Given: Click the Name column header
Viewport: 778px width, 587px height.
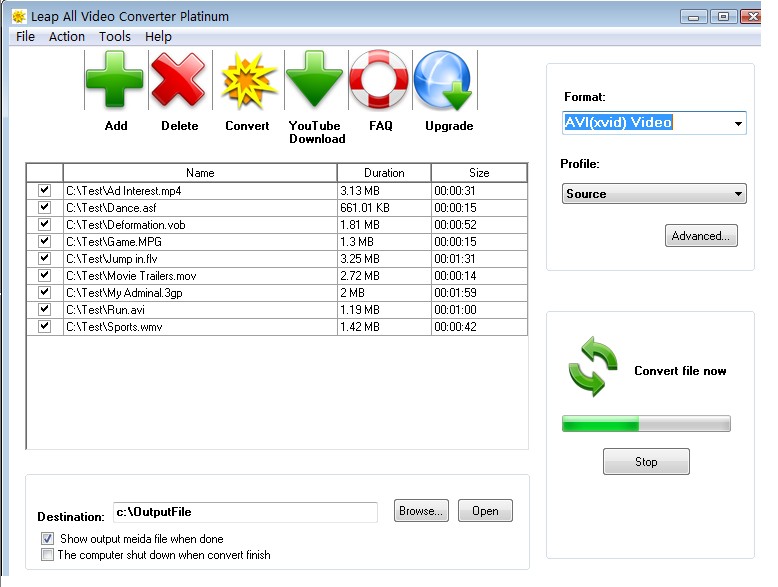Looking at the screenshot, I should coord(200,173).
